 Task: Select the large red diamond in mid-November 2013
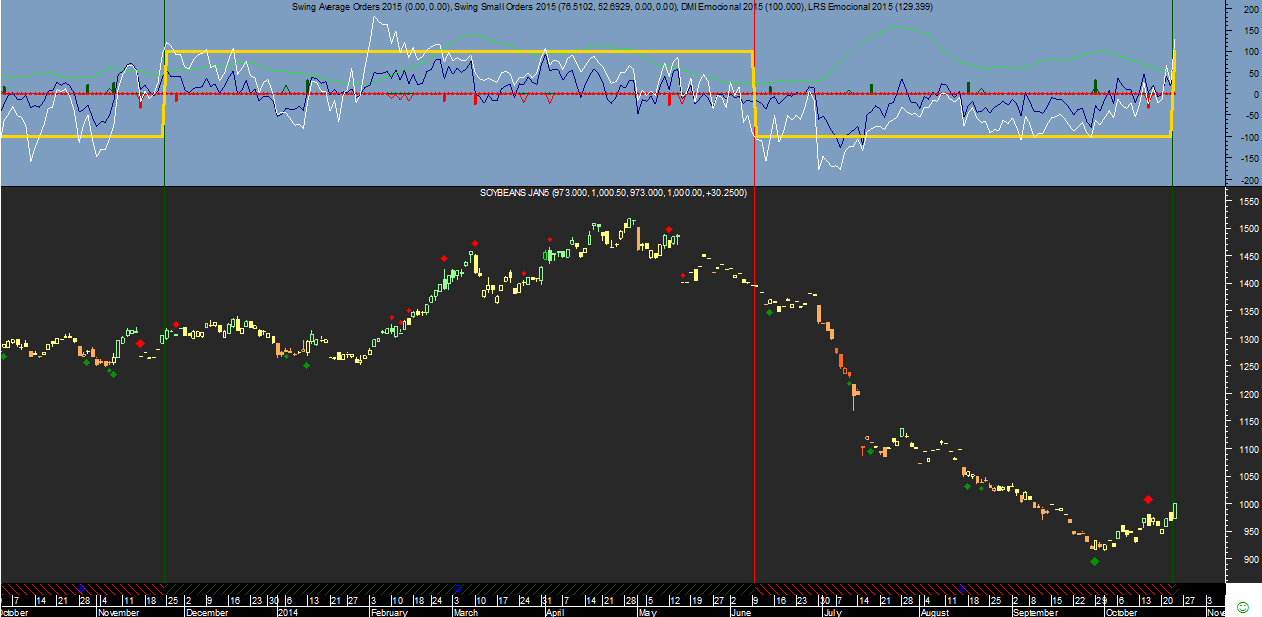click(140, 343)
